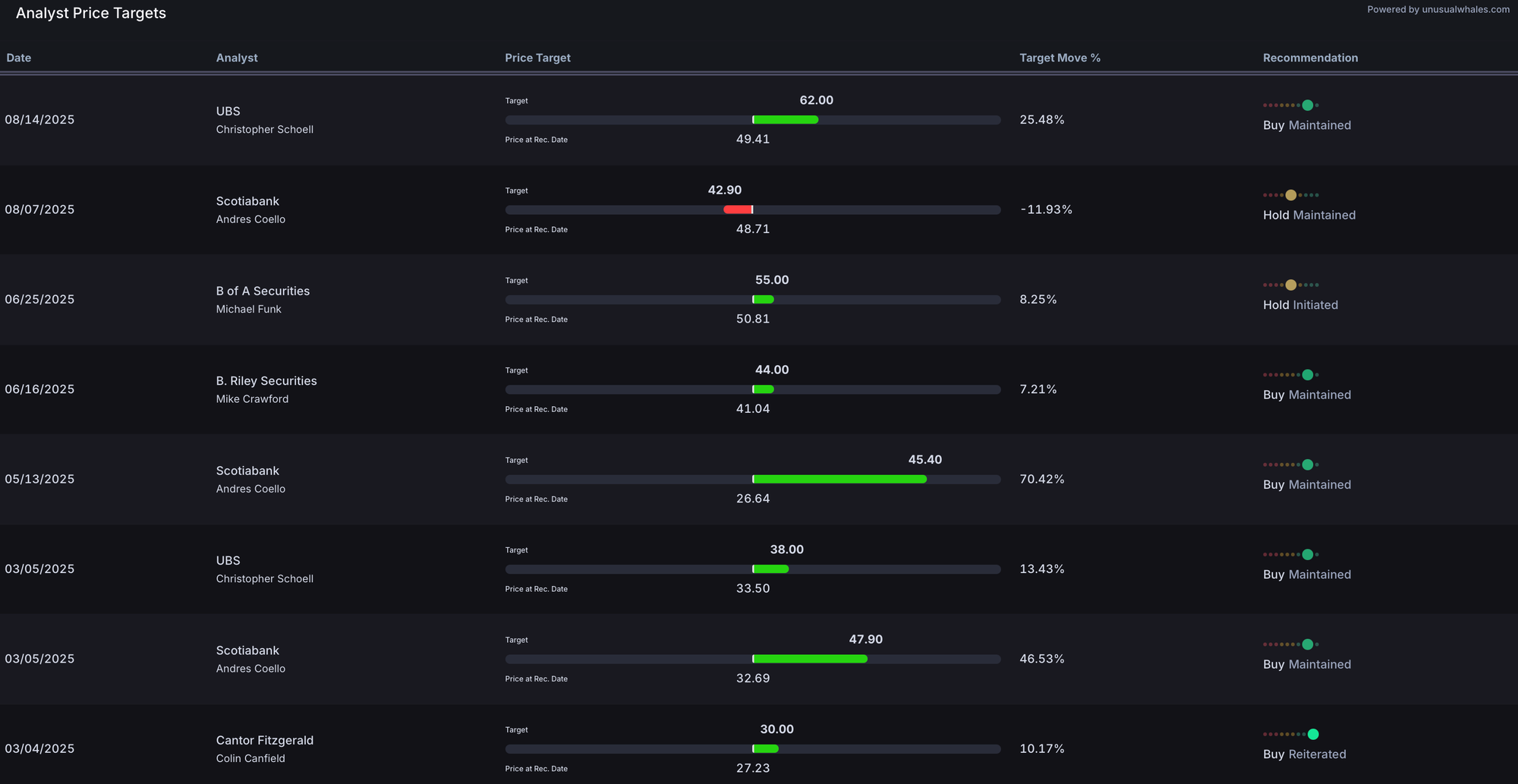Click the Analyst Price Targets title
This screenshot has height=784, width=1518.
coord(91,13)
